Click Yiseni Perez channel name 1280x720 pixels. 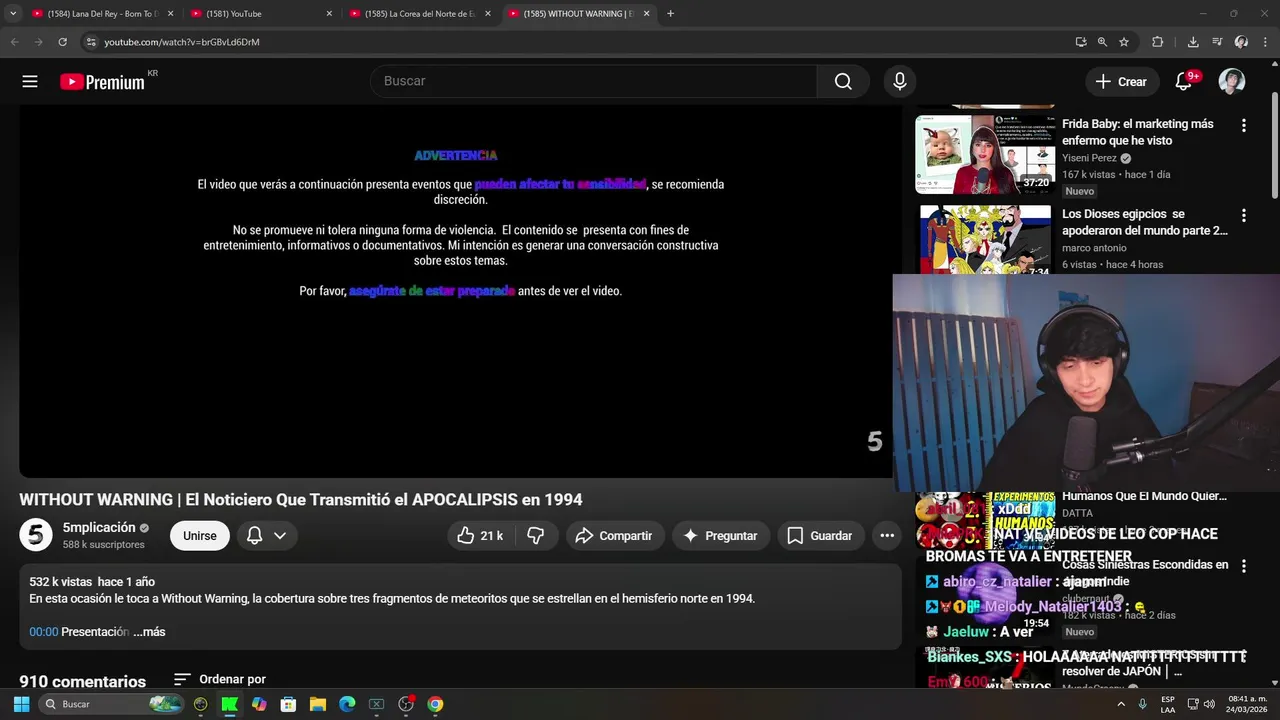tap(1089, 158)
